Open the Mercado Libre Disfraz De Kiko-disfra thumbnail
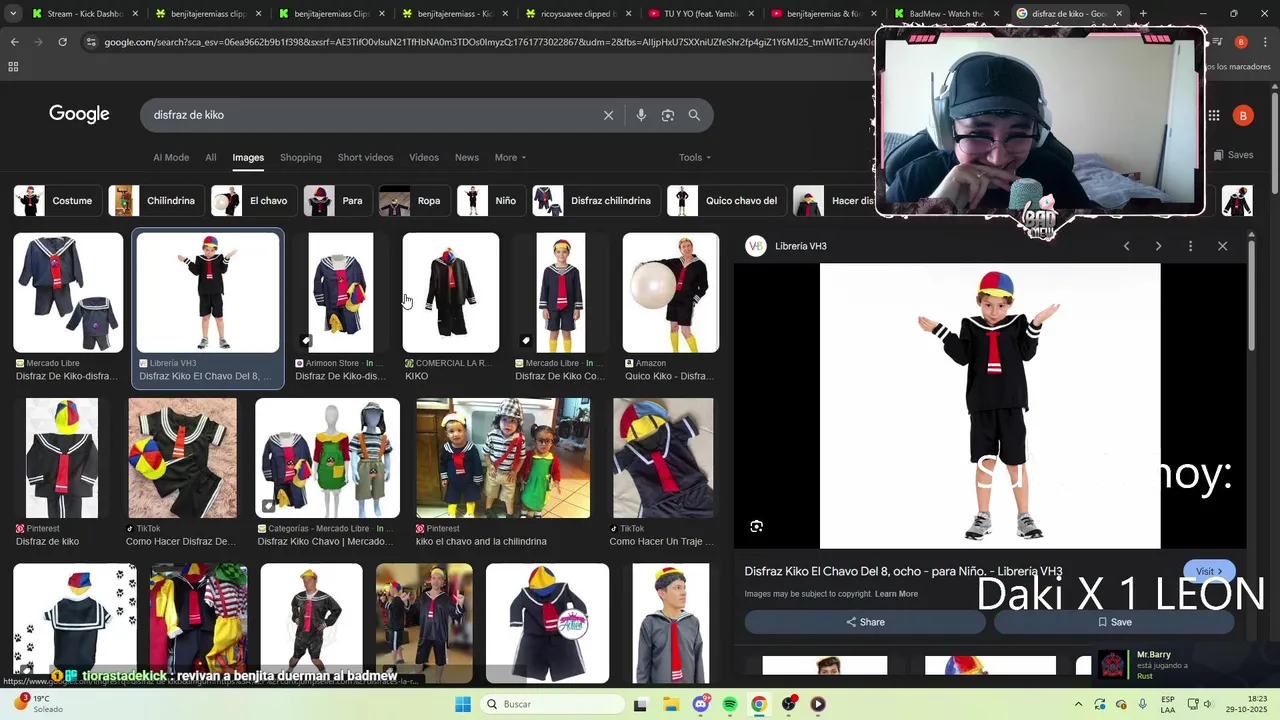This screenshot has width=1280, height=720. tap(68, 293)
